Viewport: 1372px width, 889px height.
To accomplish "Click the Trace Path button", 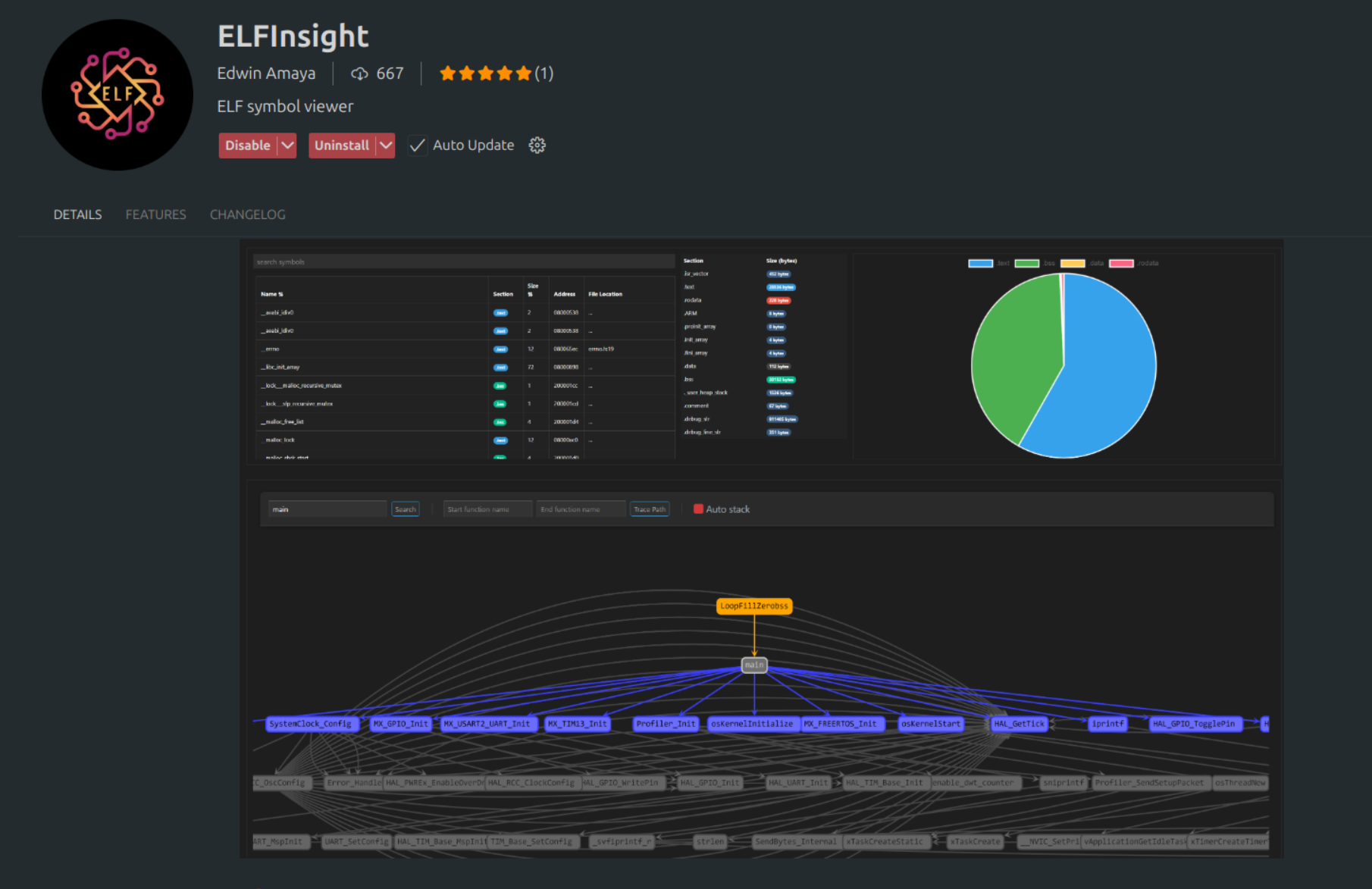I will coord(650,509).
